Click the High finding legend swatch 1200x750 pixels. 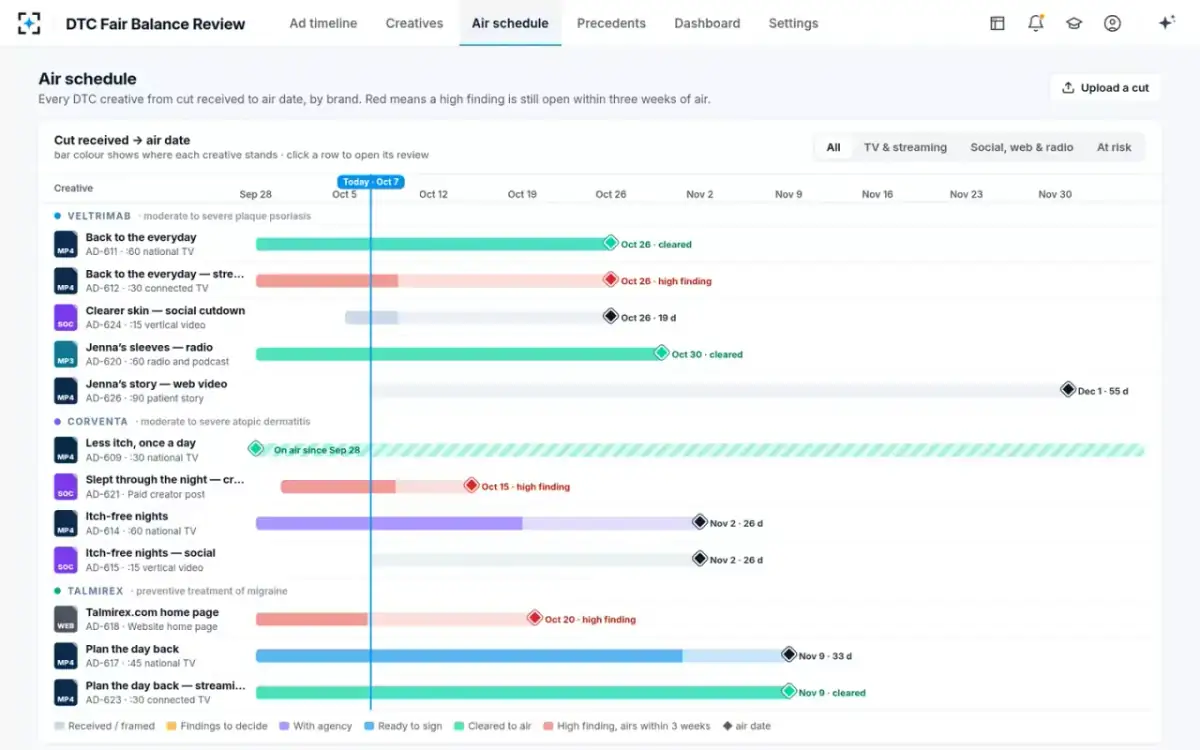547,726
